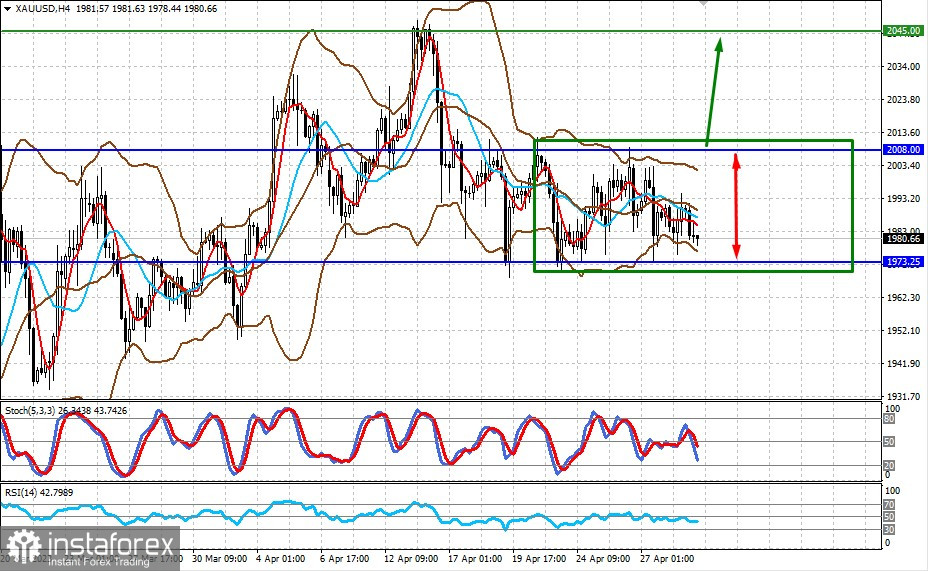928x571 pixels.
Task: Select the 2008.00 blue price level label
Action: [903, 150]
